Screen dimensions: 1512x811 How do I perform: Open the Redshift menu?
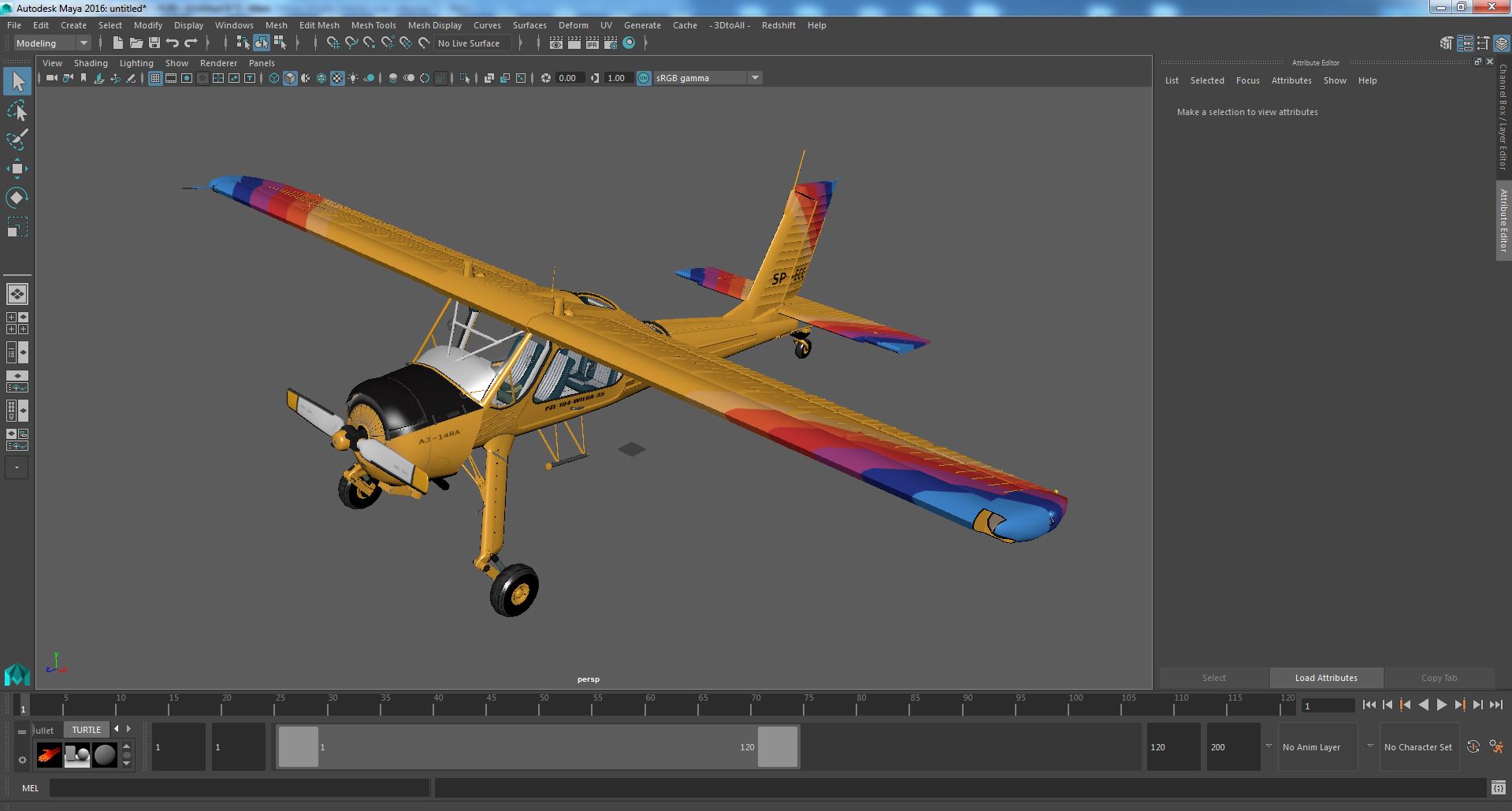pos(778,25)
